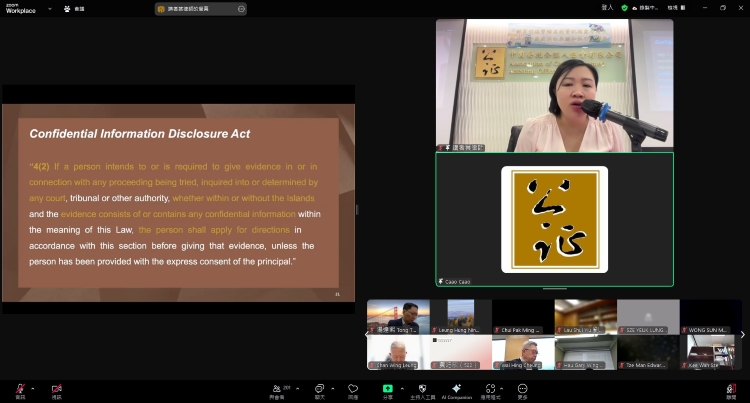
Task: Open the Zoom Workplace dropdown arrow
Action: click(x=50, y=9)
